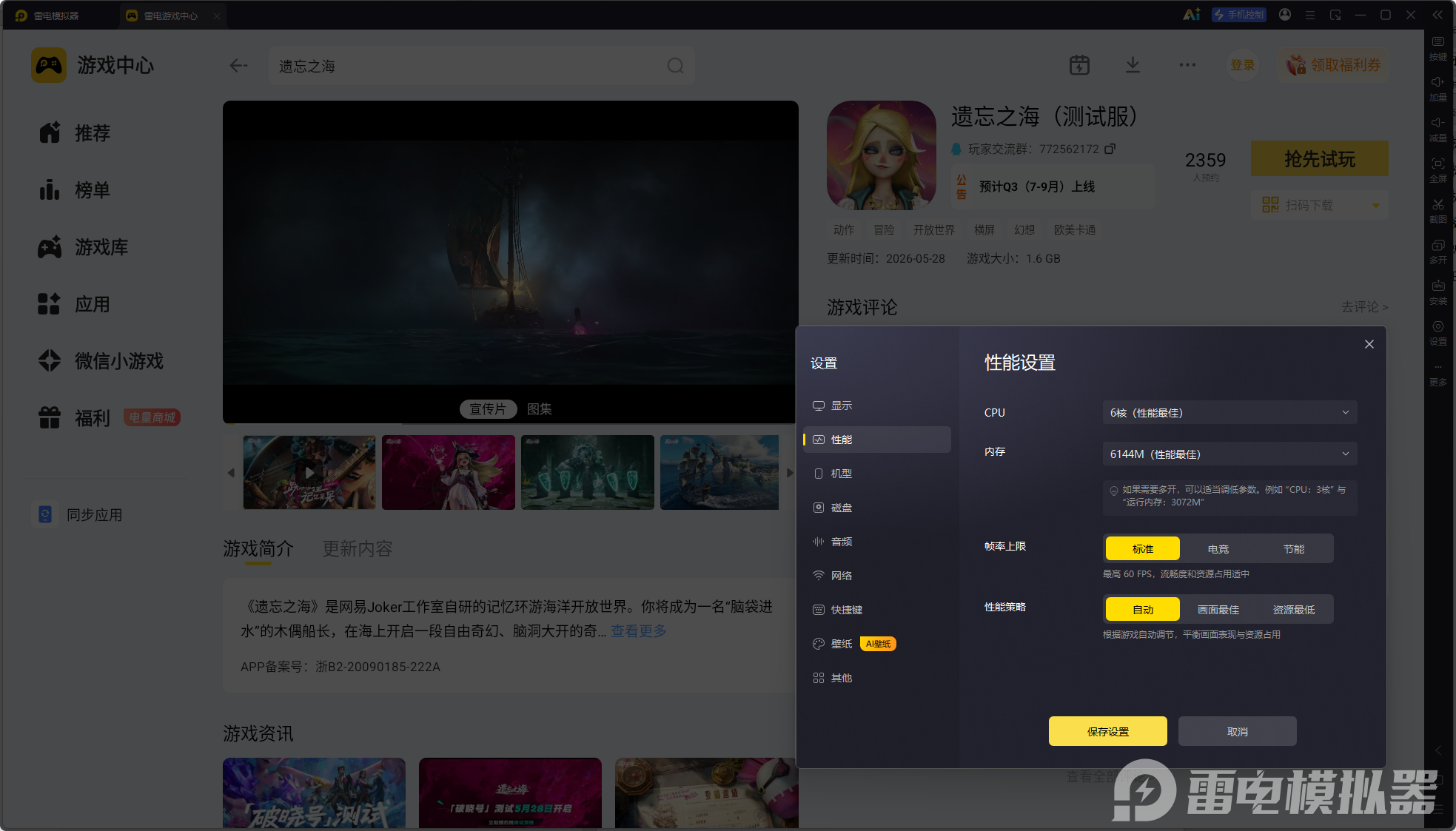Image resolution: width=1456 pixels, height=831 pixels.
Task: Open the 内存 memory dropdown
Action: click(1230, 454)
